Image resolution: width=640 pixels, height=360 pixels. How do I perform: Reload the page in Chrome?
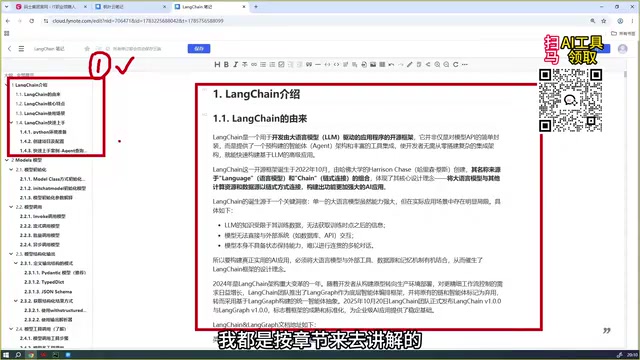point(31,21)
